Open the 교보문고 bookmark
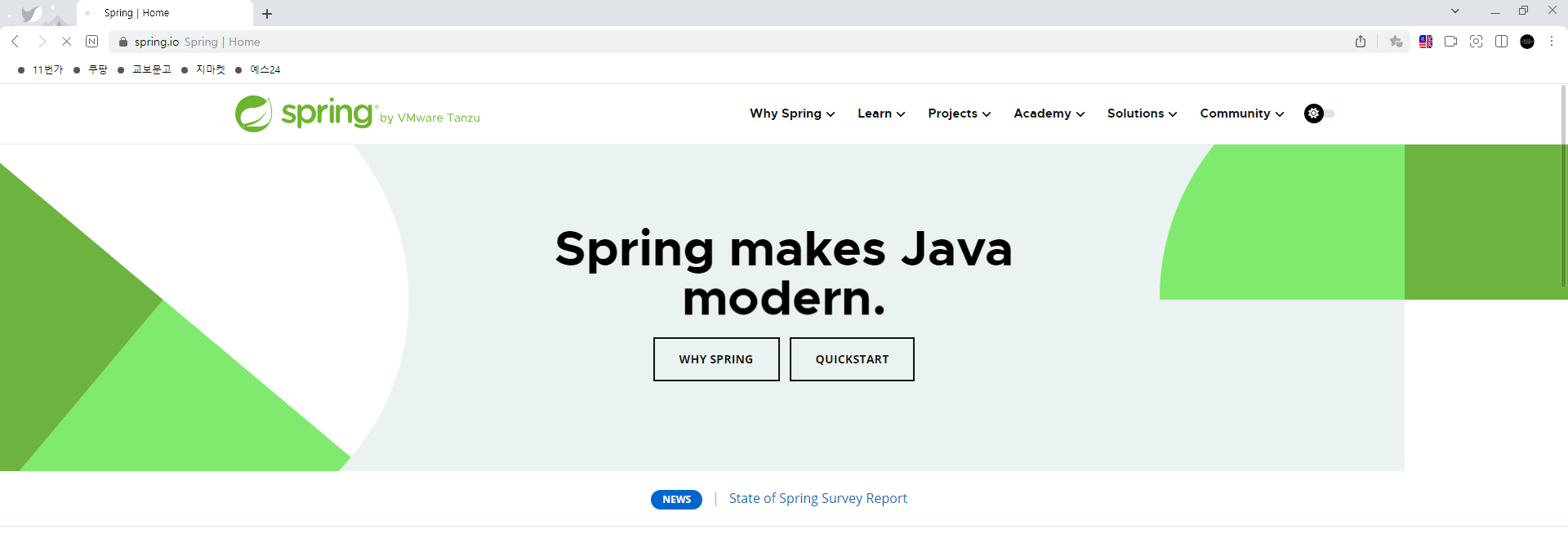 click(x=145, y=70)
